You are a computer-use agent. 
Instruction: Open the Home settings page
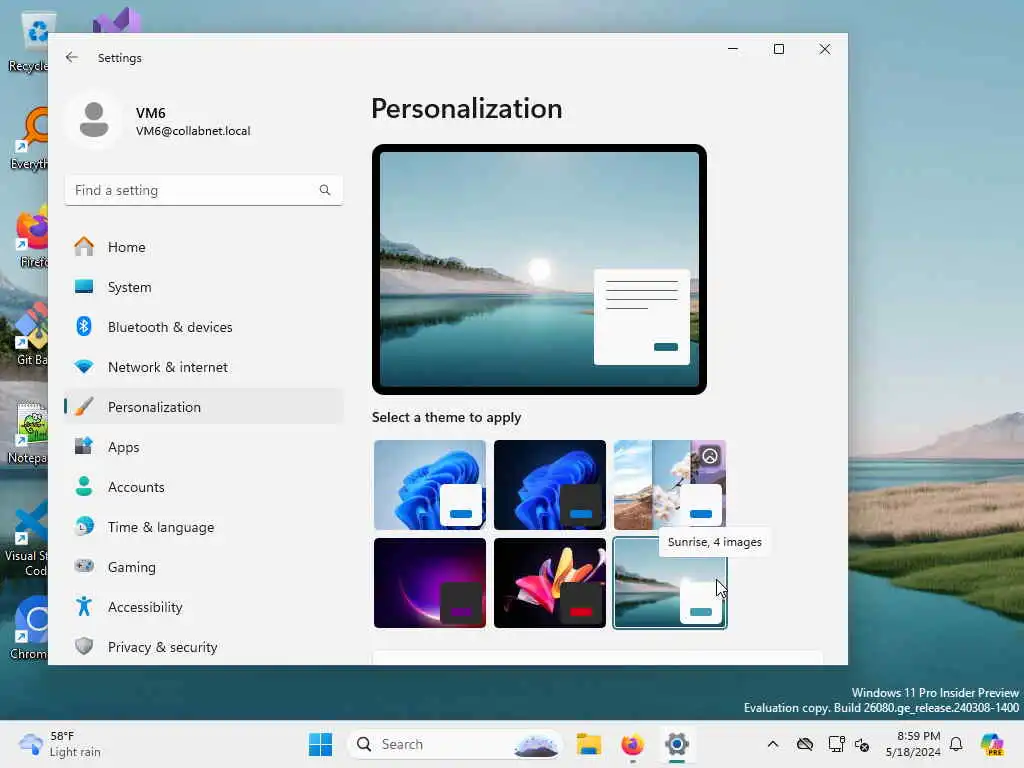204,247
